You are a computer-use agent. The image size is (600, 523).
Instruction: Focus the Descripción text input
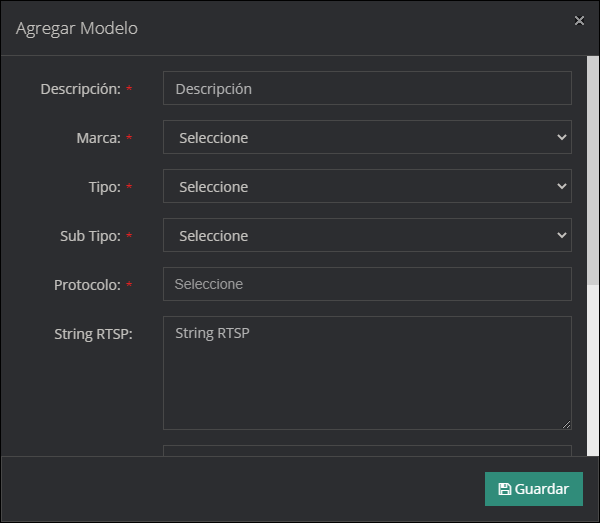pyautogui.click(x=367, y=89)
